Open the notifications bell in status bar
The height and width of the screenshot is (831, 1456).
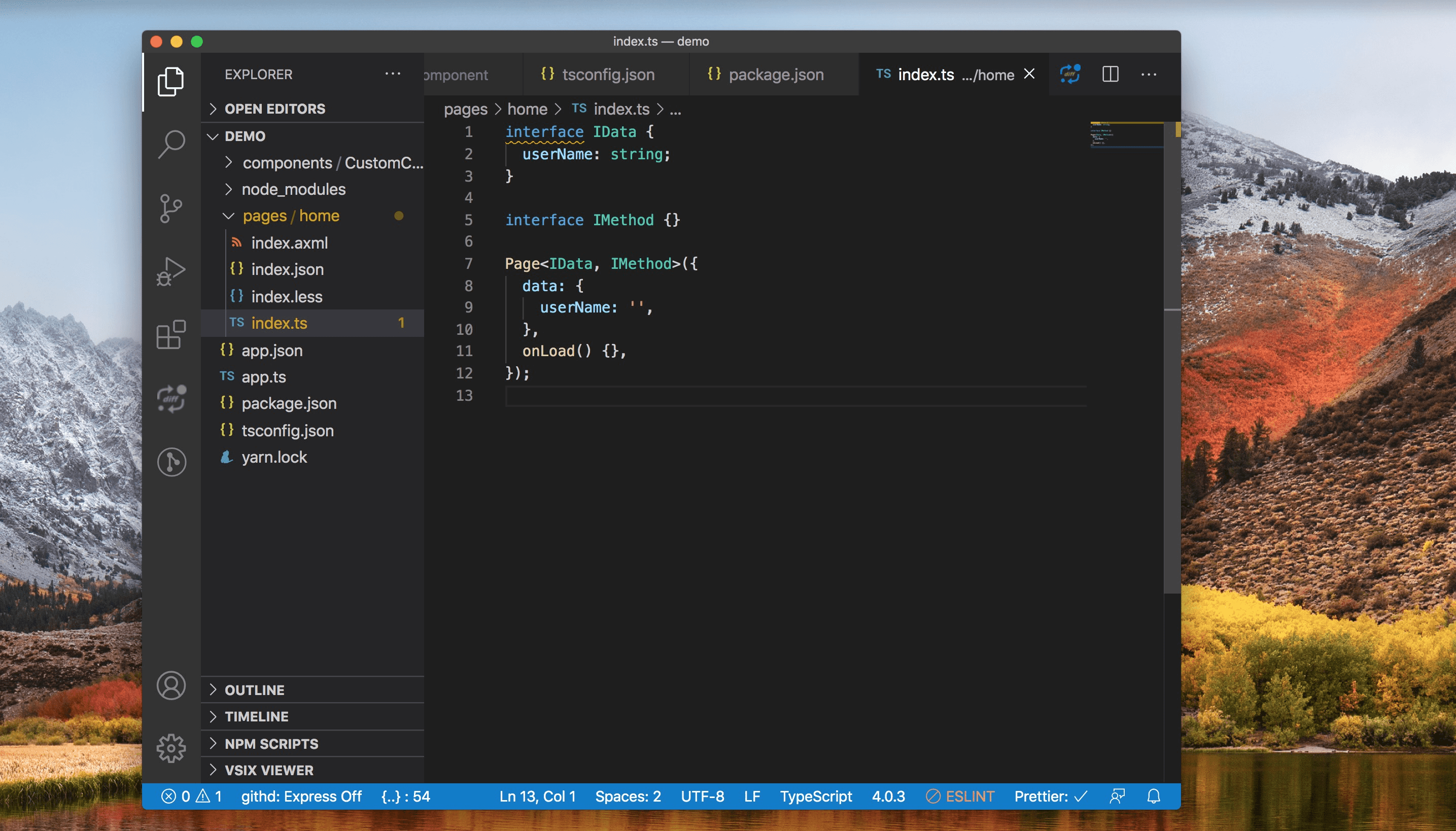1154,796
